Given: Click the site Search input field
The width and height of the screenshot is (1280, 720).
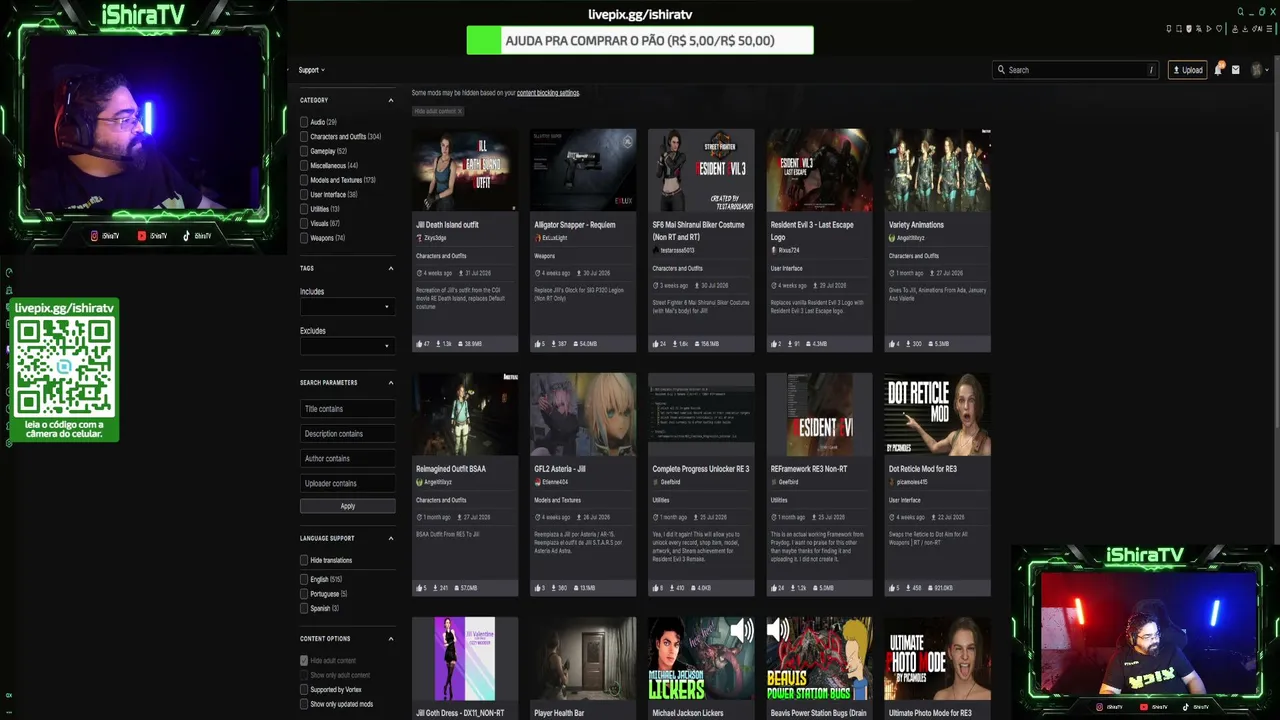Looking at the screenshot, I should [x=1076, y=70].
